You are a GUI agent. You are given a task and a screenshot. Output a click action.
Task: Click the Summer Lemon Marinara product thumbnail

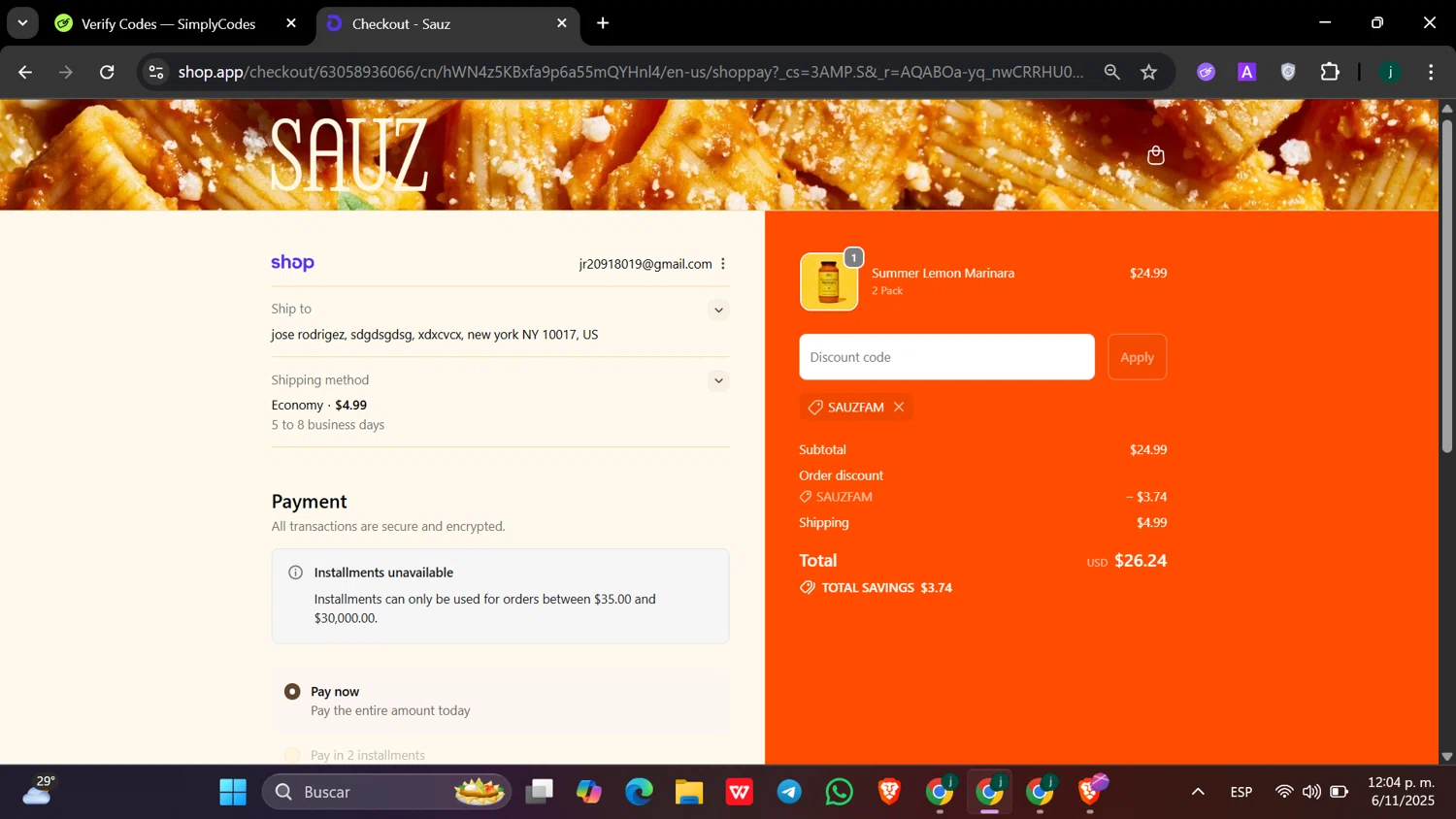click(829, 281)
